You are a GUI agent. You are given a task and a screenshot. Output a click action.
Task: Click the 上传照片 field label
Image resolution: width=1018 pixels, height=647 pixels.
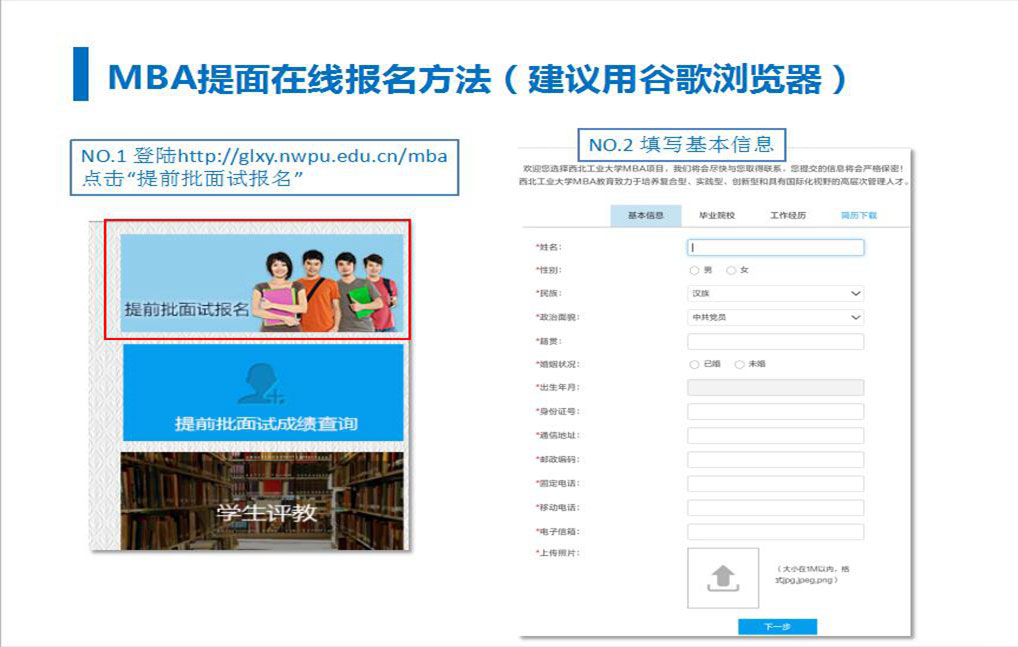coord(558,553)
